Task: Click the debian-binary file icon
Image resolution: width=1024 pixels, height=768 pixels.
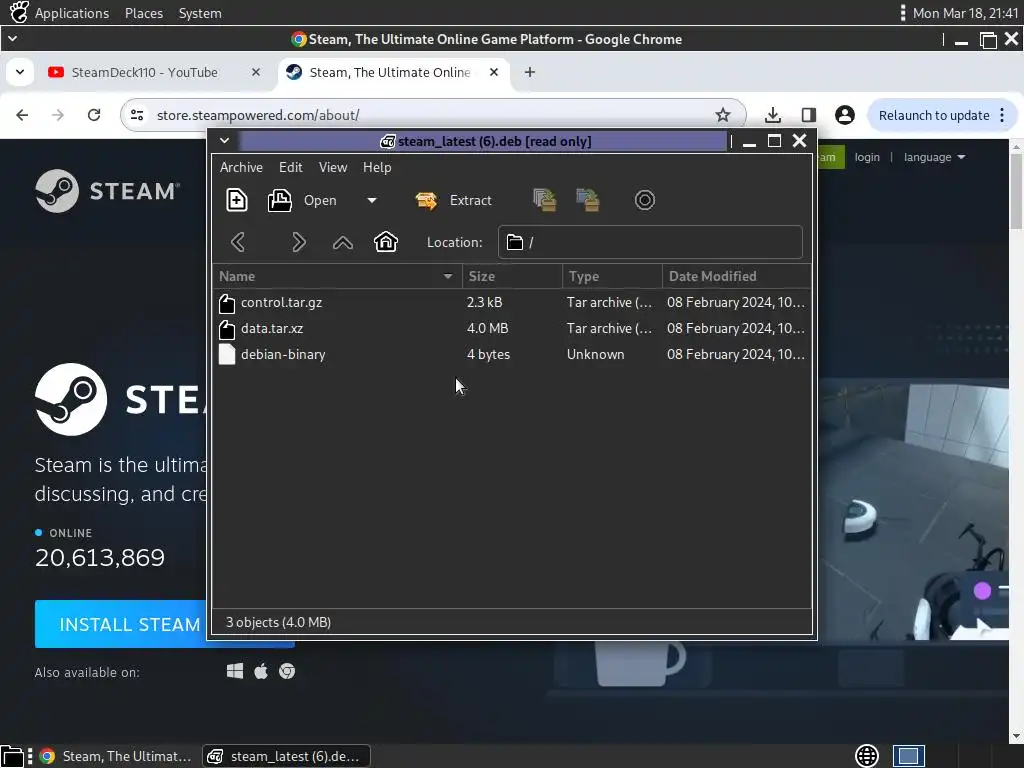Action: [227, 355]
